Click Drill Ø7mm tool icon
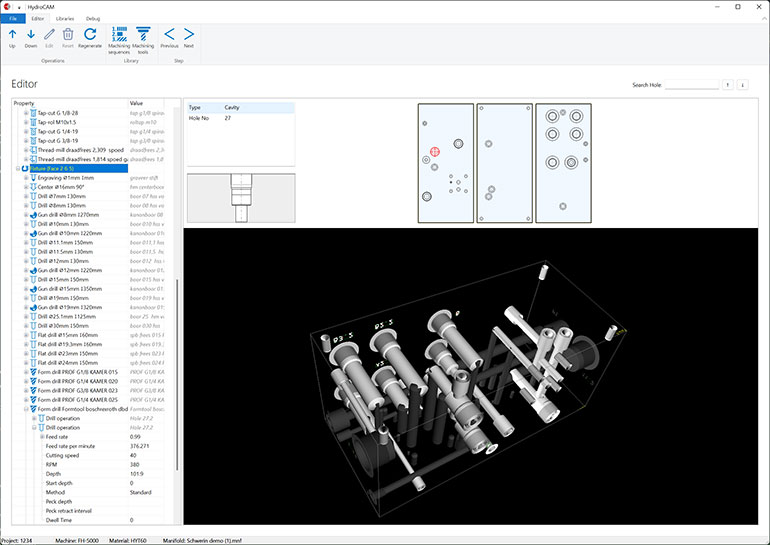Viewport: 770px width, 545px height. (x=33, y=196)
